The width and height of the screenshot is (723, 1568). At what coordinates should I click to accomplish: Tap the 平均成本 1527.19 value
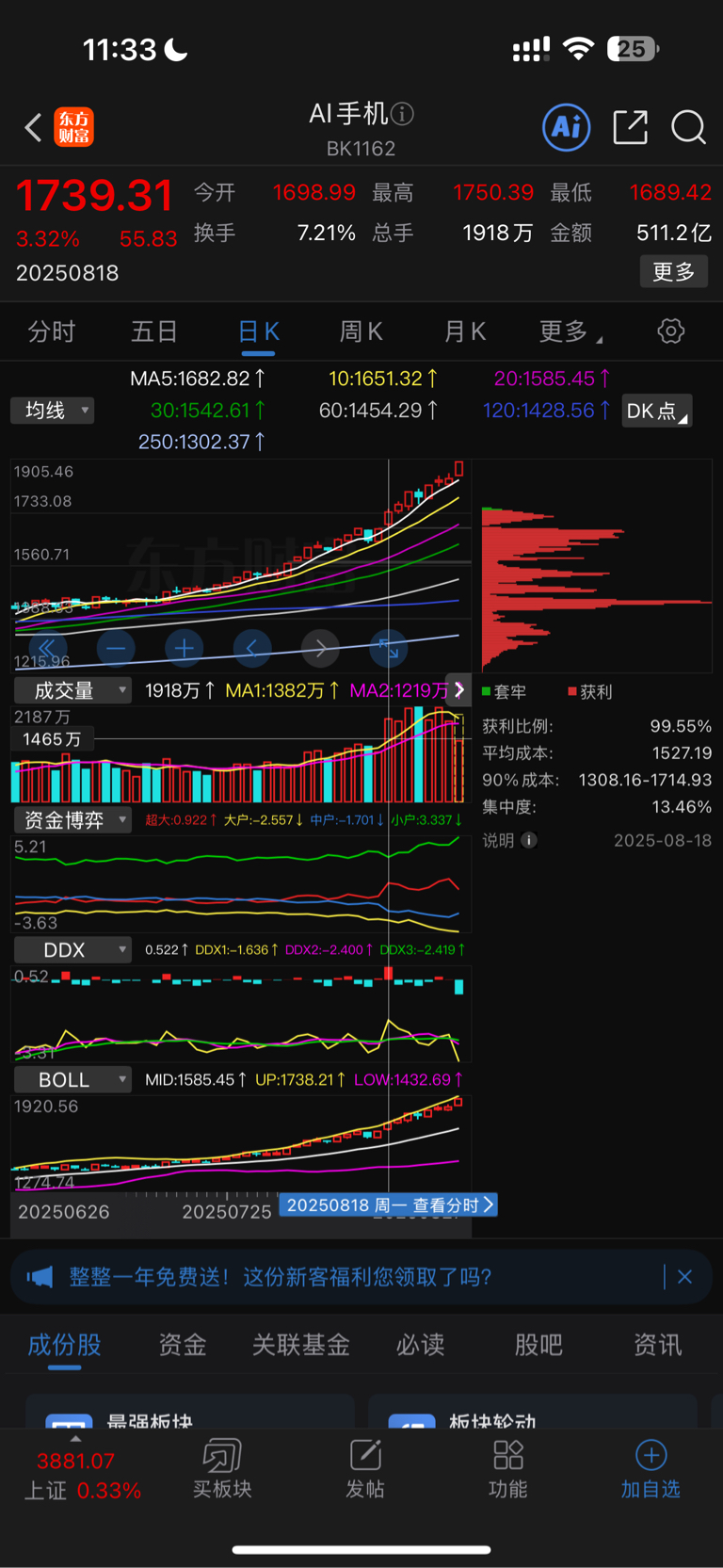[x=682, y=753]
